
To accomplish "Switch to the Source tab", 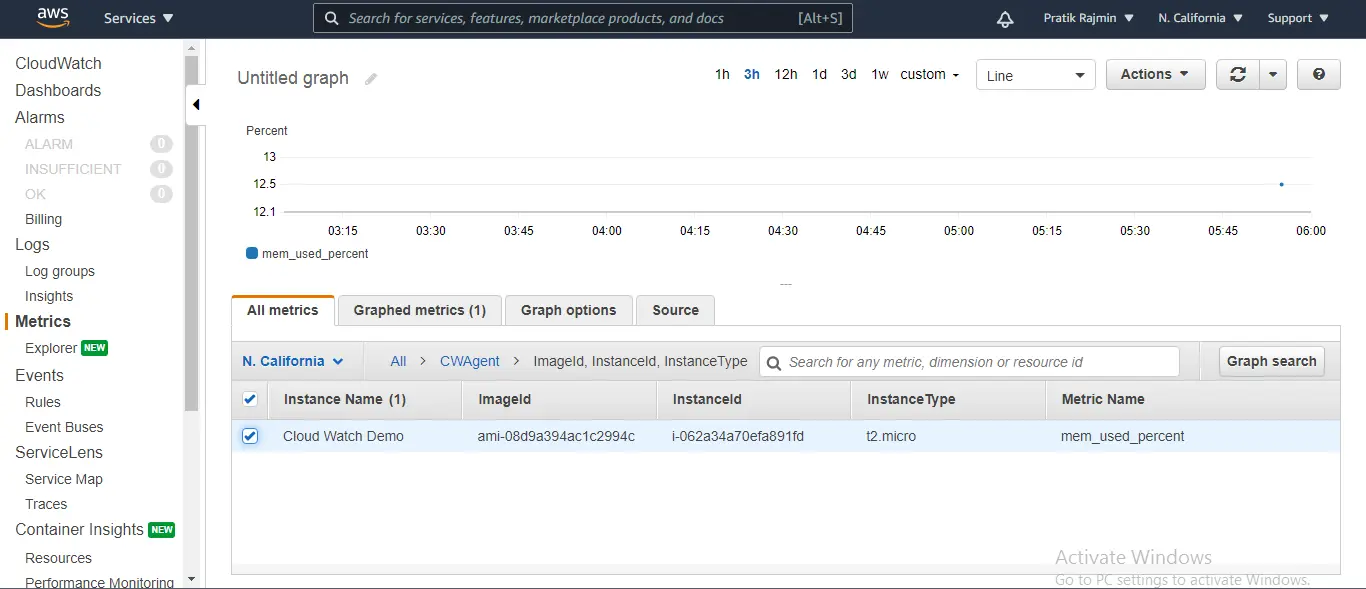I will click(675, 310).
